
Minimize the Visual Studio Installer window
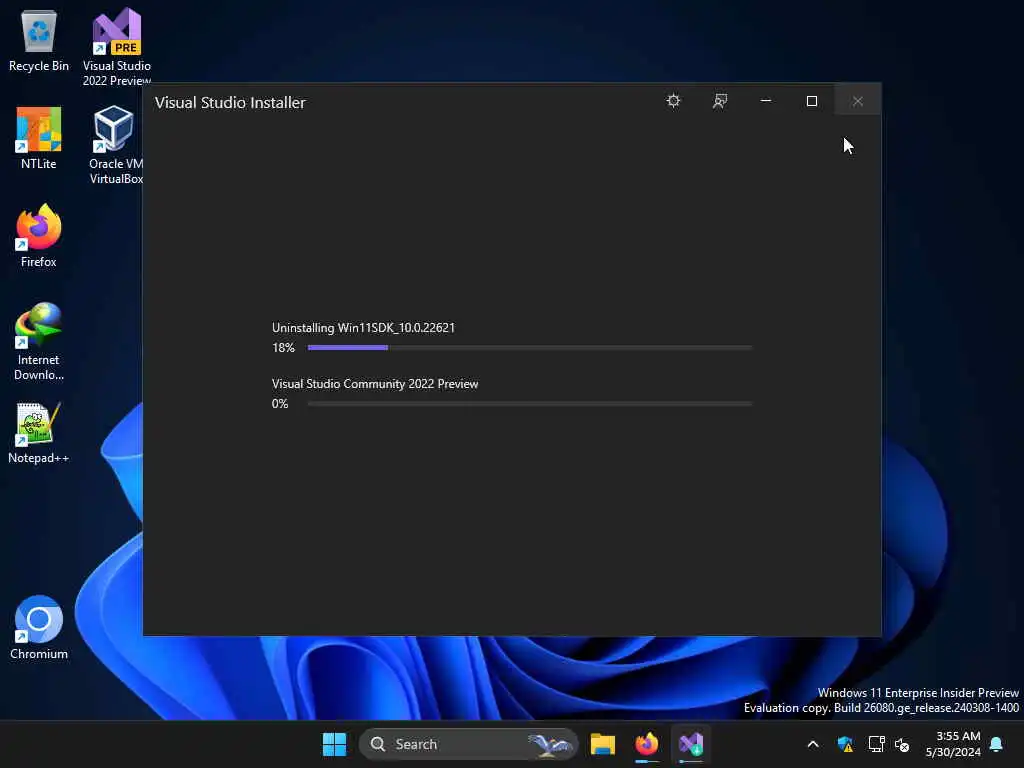click(x=765, y=101)
